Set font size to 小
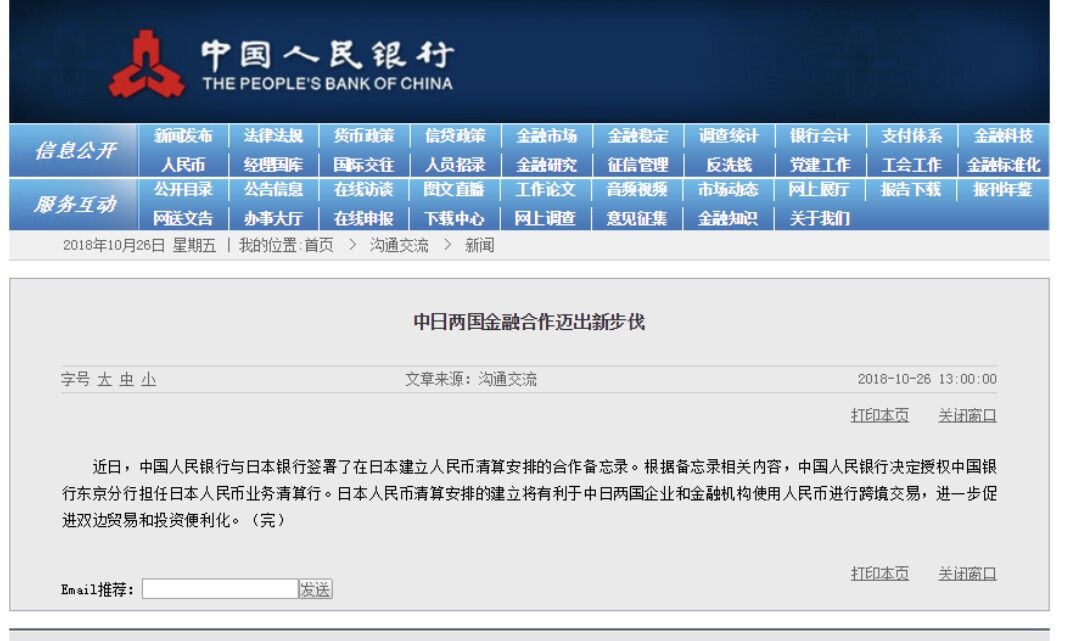Viewport: 1069px width, 641px height. click(x=148, y=380)
